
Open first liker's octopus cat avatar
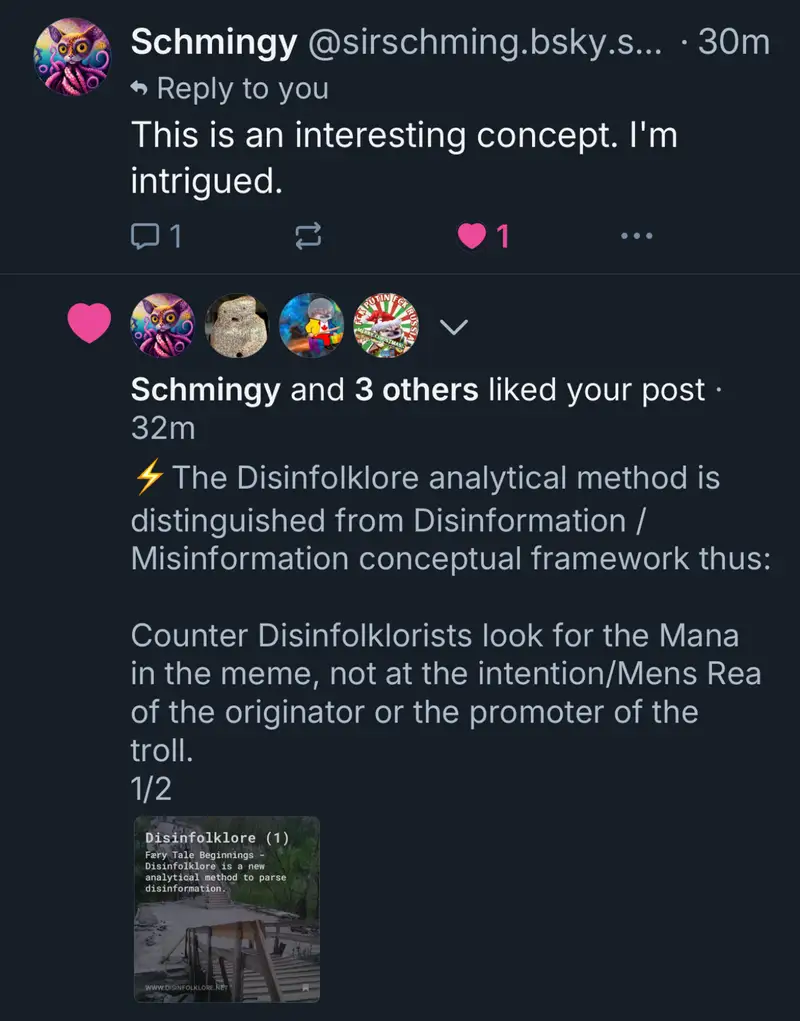(163, 325)
